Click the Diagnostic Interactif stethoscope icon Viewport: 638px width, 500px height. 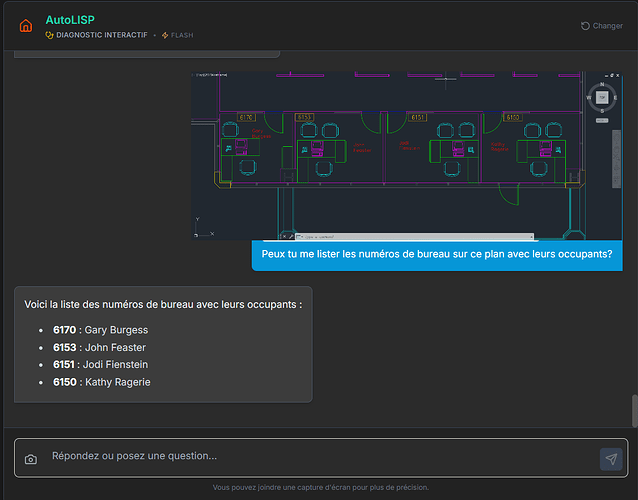[x=49, y=35]
